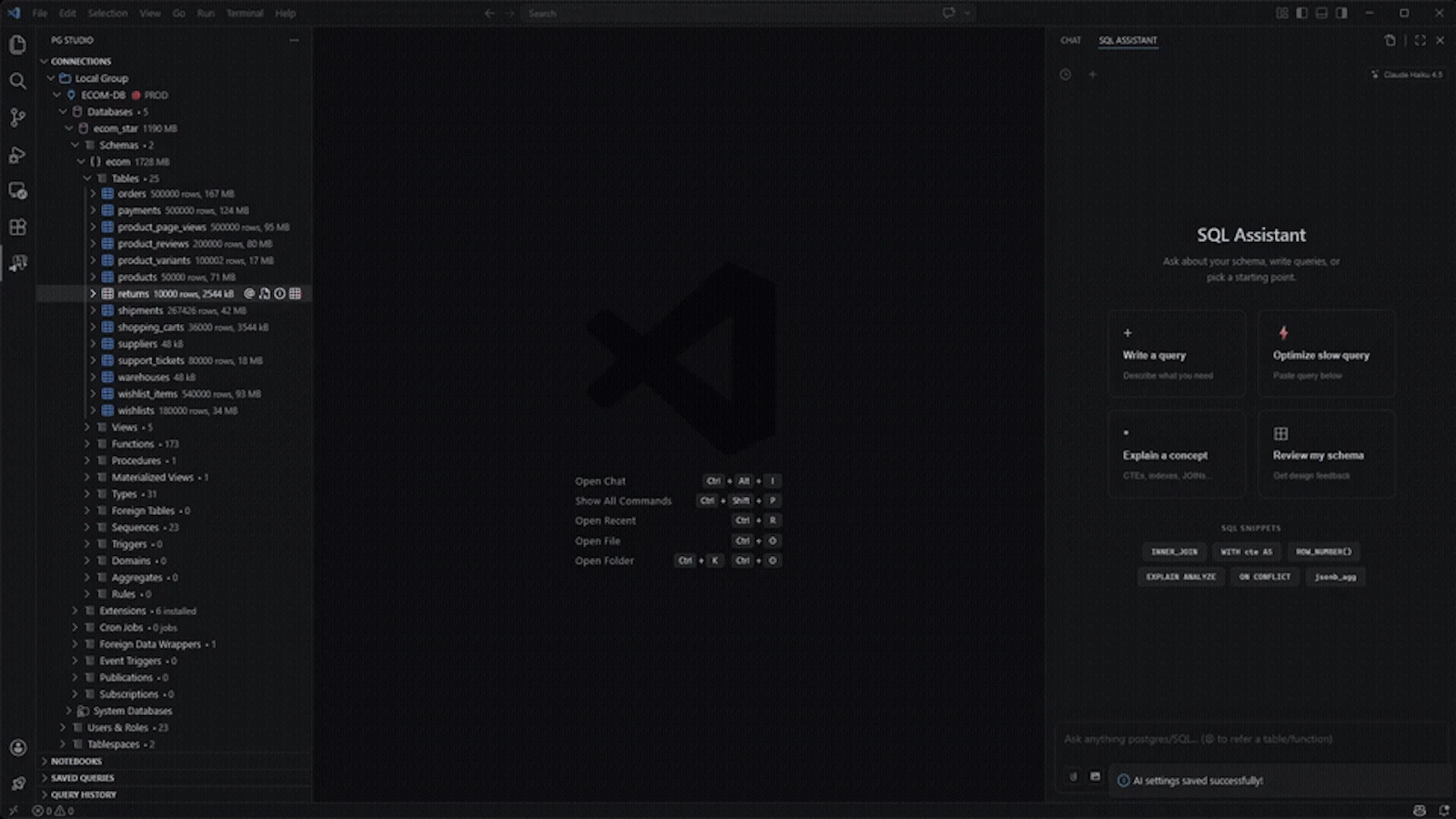Viewport: 1456px width, 819px height.
Task: Insert the ROW_NUMBER() snippet
Action: (1323, 551)
